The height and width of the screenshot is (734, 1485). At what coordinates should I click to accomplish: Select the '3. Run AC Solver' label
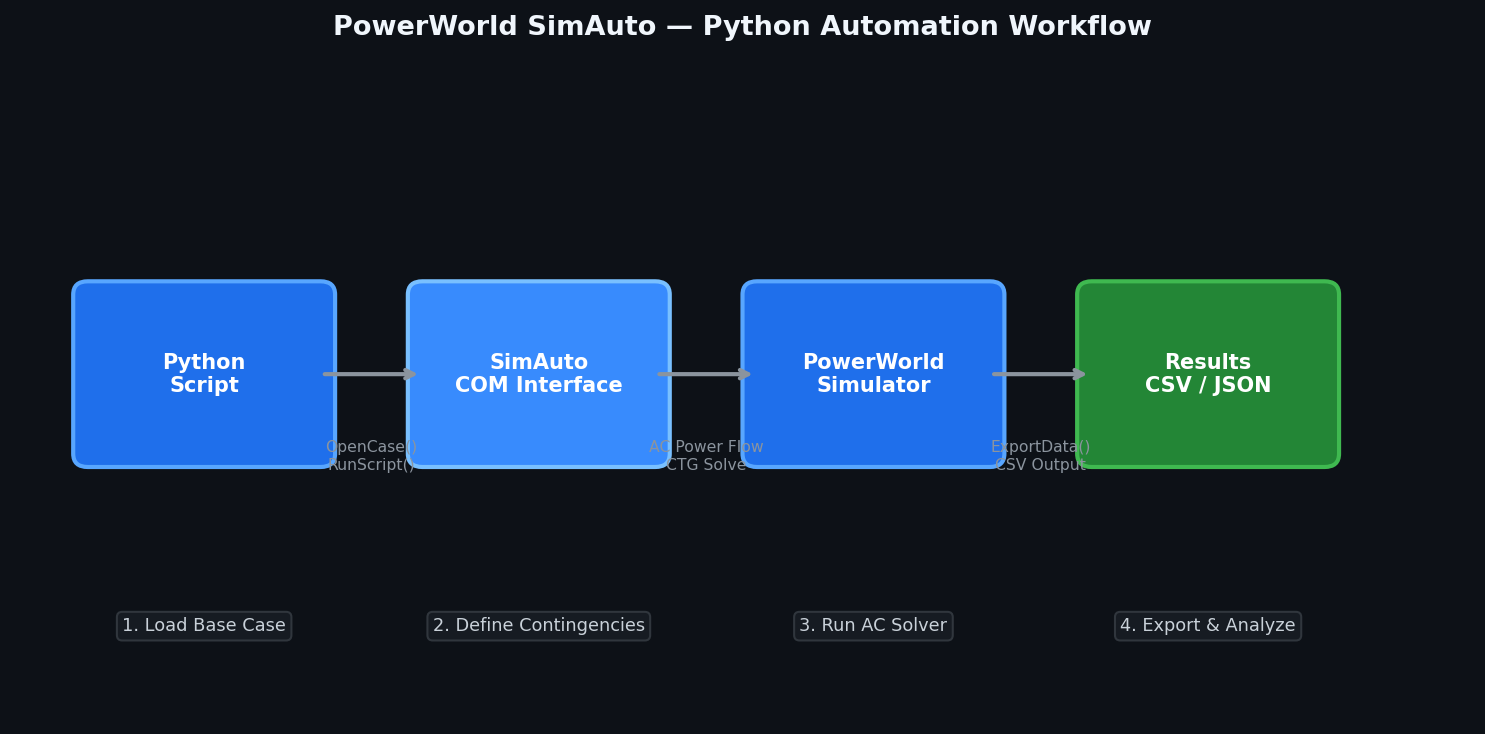point(873,626)
